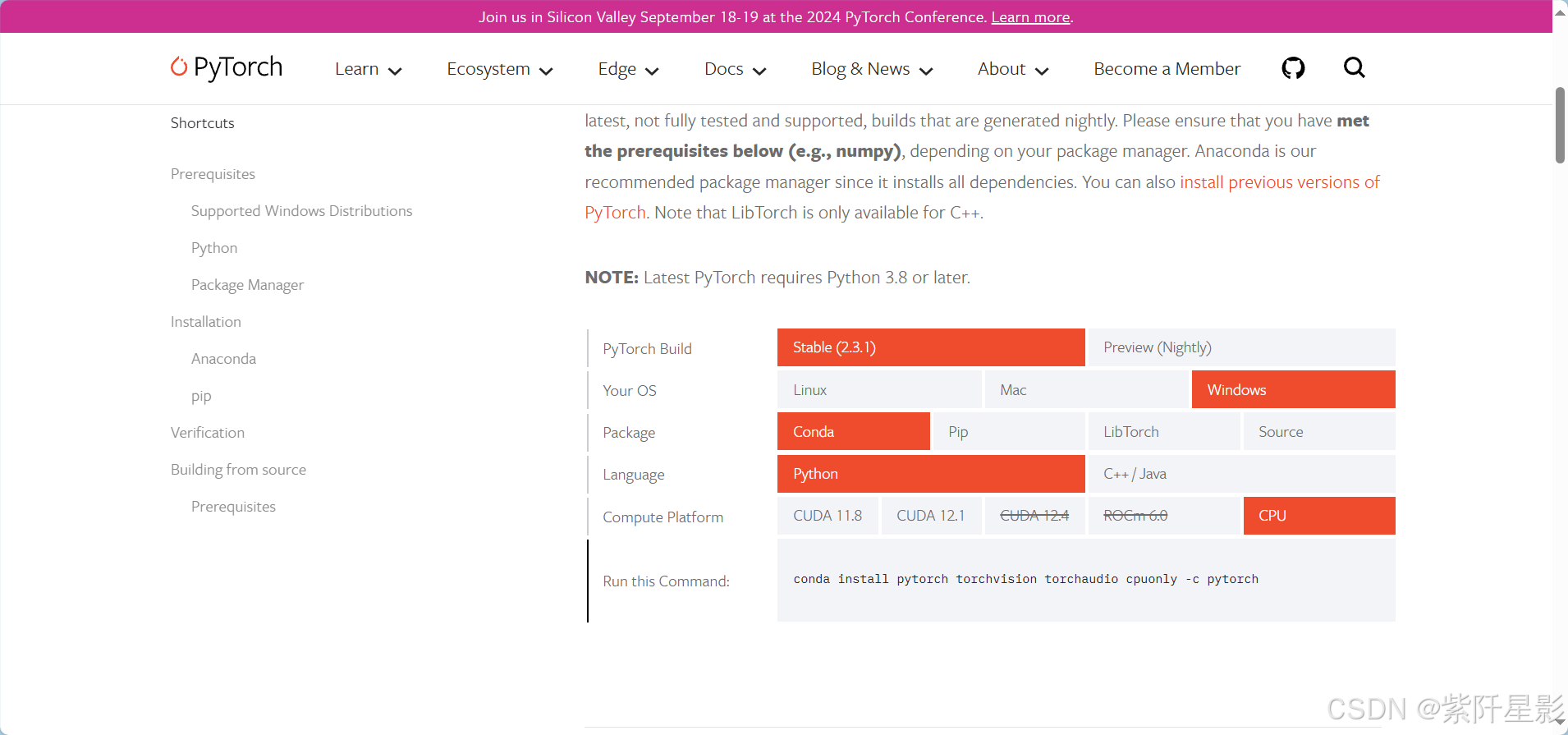
Task: Select LibTorch package option
Action: point(1164,431)
